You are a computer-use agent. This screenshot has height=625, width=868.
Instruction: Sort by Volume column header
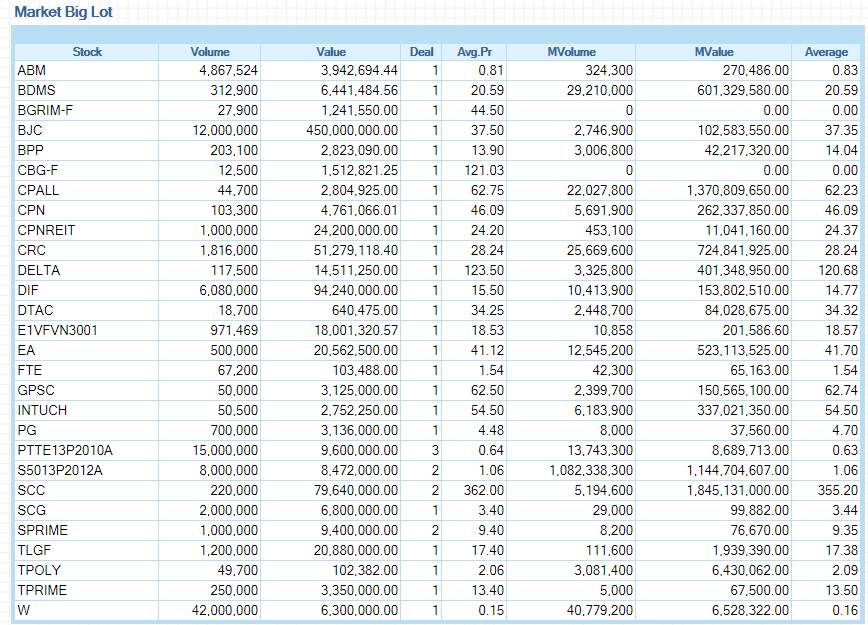pyautogui.click(x=210, y=52)
